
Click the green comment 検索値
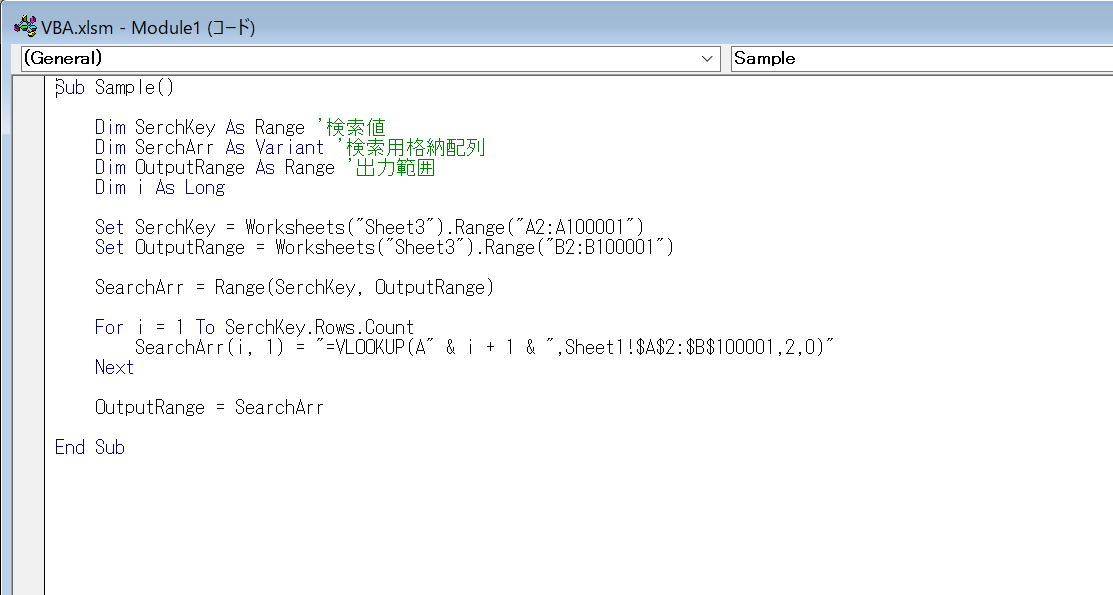[351, 128]
